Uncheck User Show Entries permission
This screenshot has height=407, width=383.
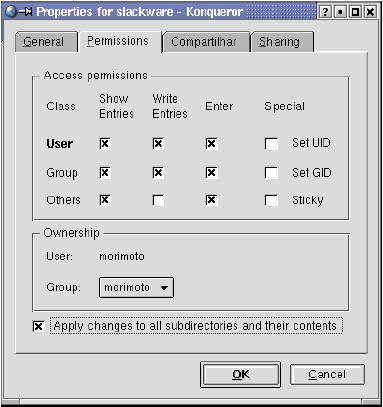pyautogui.click(x=105, y=144)
